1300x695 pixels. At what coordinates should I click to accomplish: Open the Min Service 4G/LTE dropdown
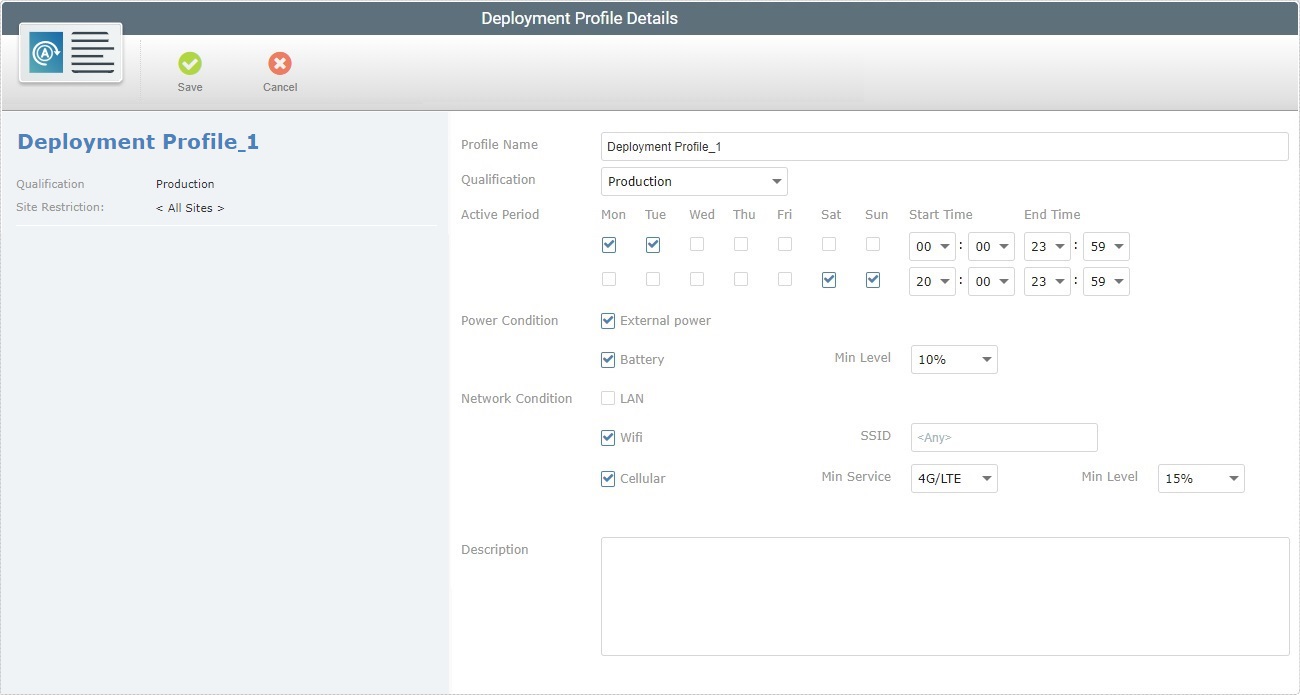tap(954, 479)
